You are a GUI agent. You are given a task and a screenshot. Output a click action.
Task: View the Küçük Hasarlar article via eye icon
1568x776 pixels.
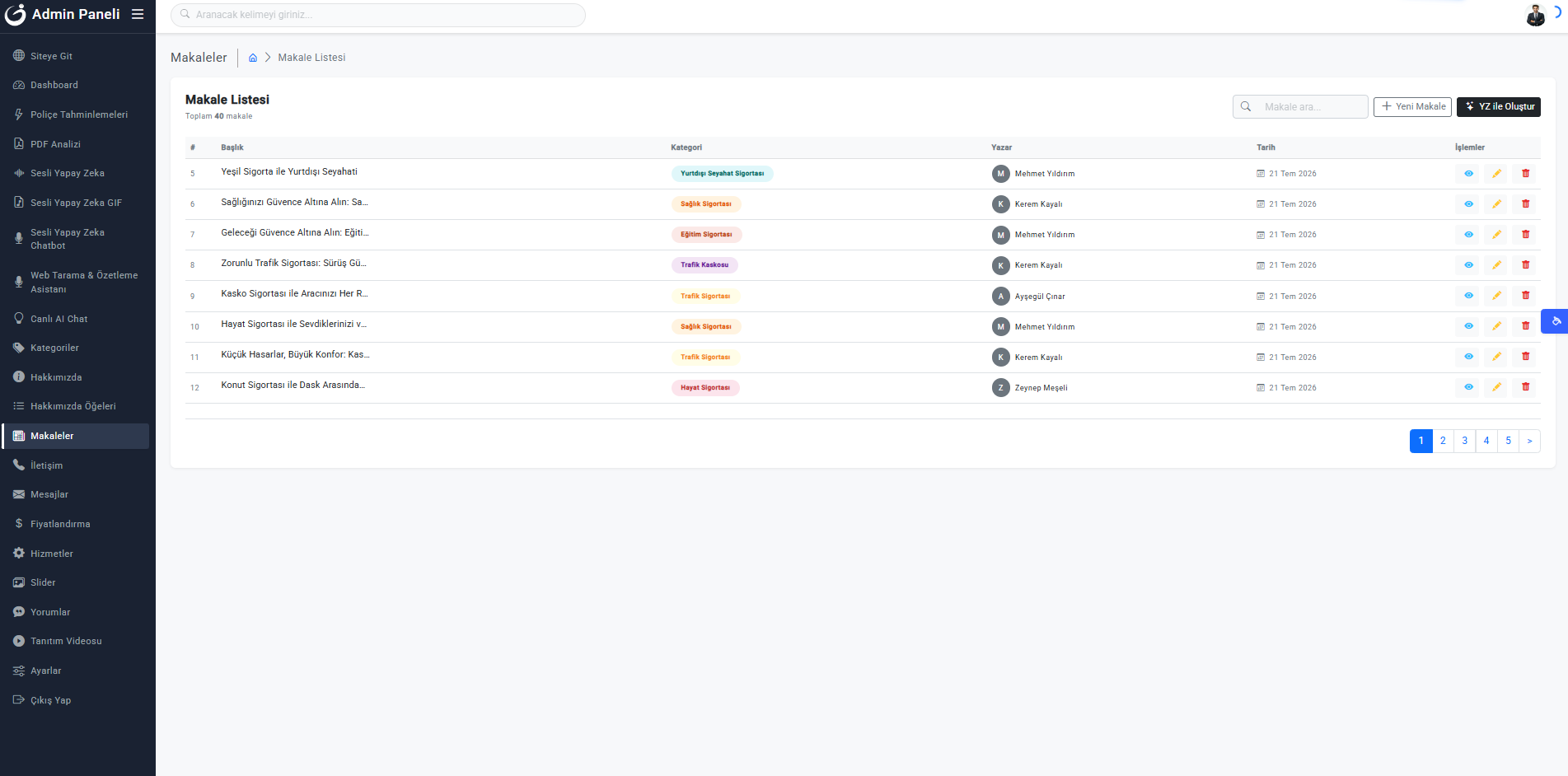[1468, 357]
